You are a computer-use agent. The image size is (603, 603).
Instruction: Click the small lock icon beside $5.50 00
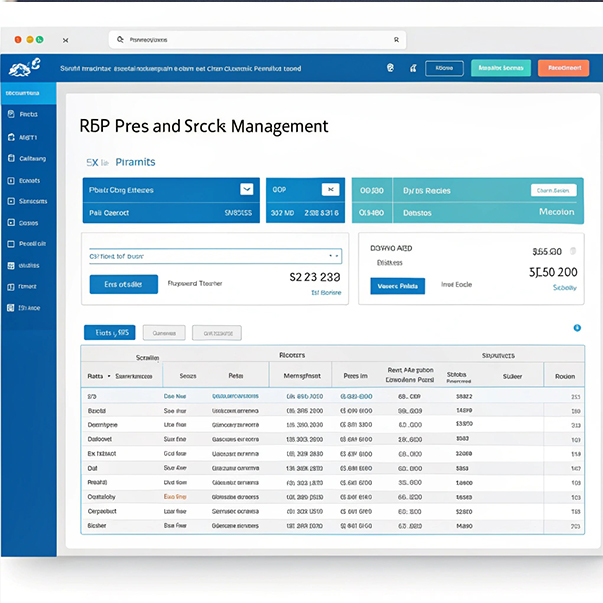(572, 252)
